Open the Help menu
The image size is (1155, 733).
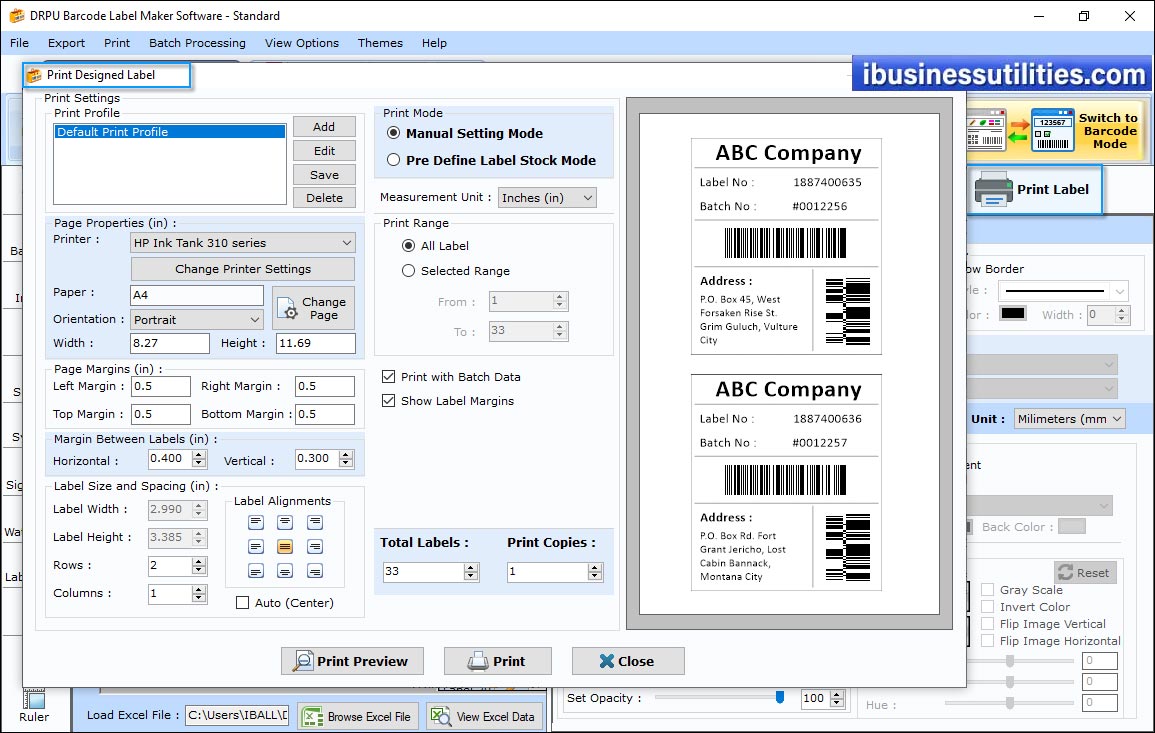click(435, 43)
